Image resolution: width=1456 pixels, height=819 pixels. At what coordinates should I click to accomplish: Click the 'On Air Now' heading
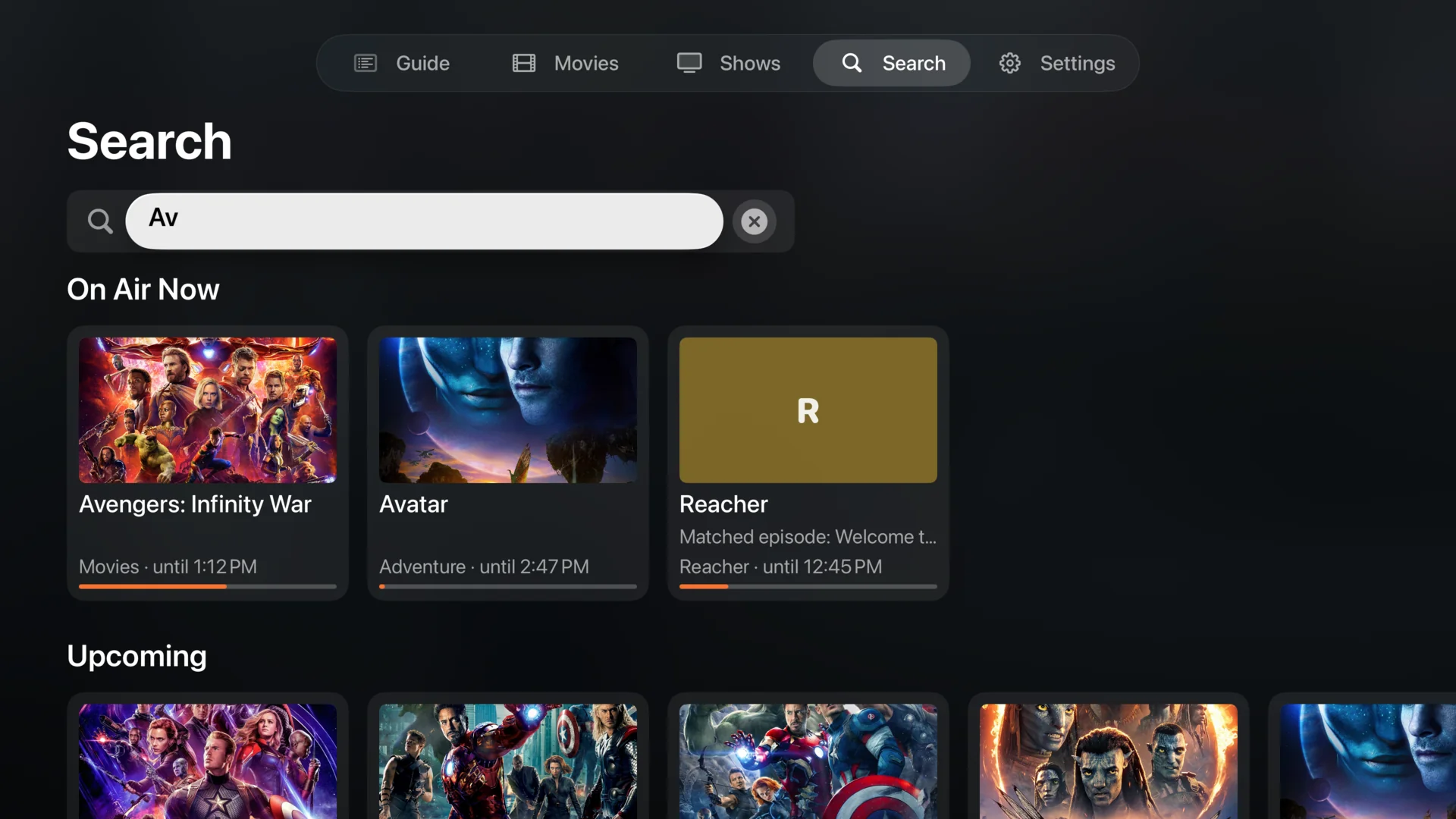click(143, 289)
